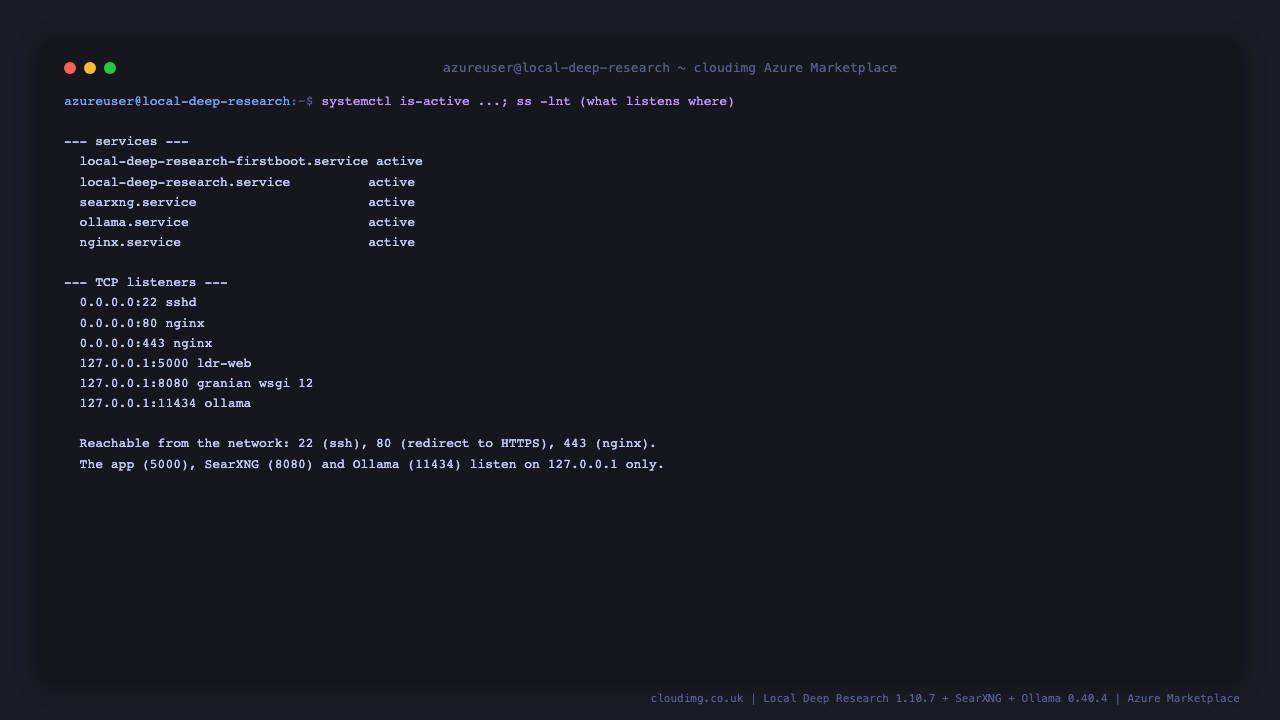Viewport: 1280px width, 720px height.
Task: Select the local-deep-research-firstboot.service line
Action: tap(251, 162)
